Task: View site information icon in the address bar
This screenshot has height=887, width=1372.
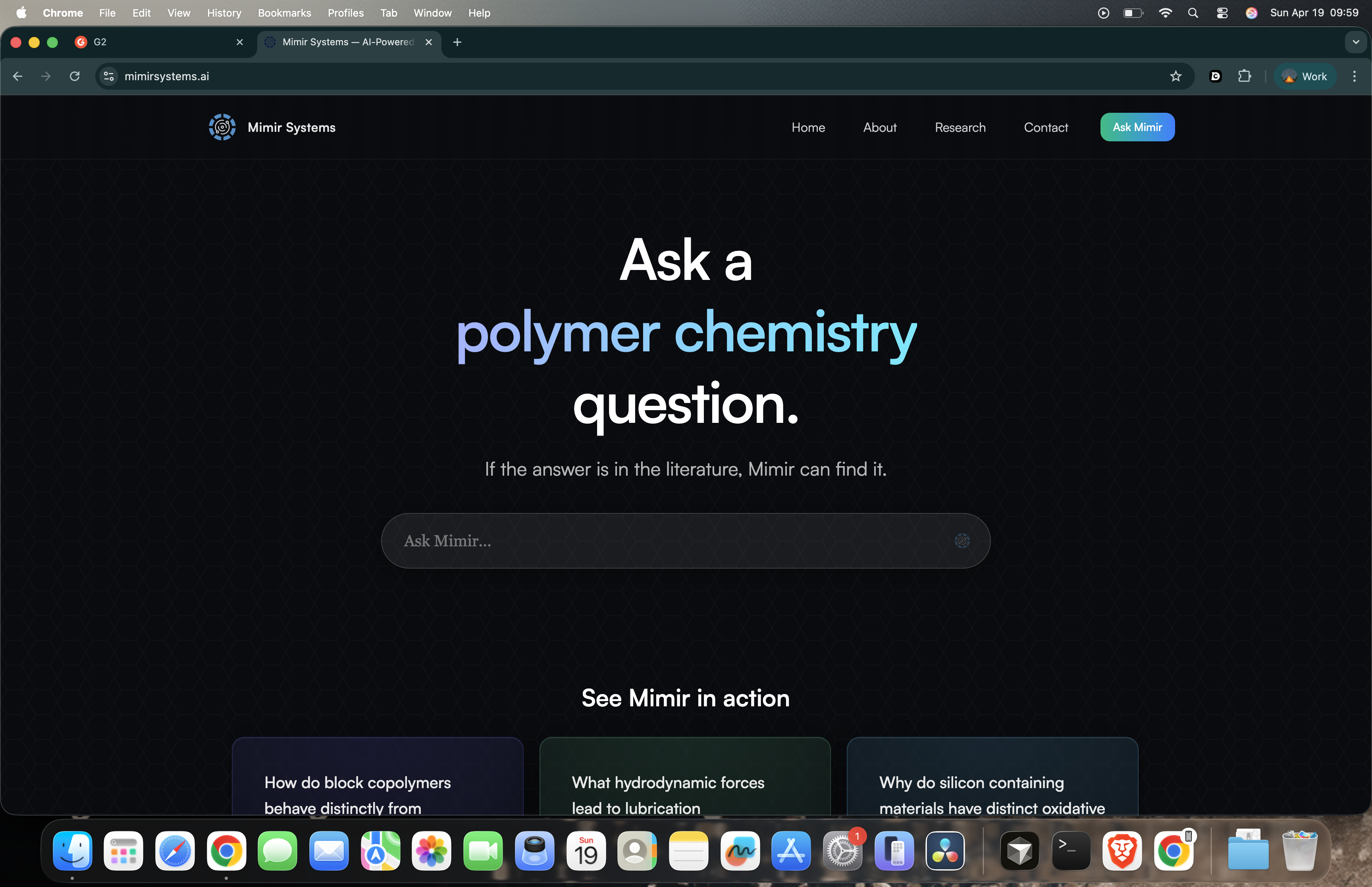Action: pos(109,76)
